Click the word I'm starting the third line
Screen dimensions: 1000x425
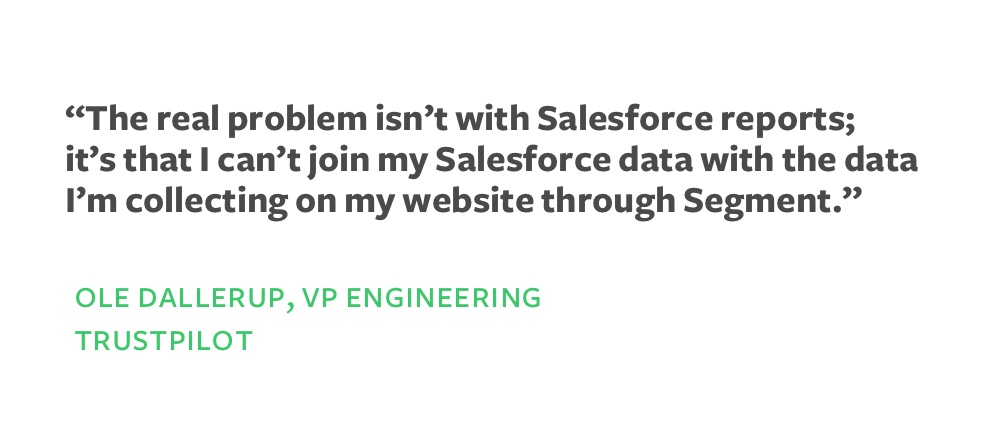tap(91, 201)
